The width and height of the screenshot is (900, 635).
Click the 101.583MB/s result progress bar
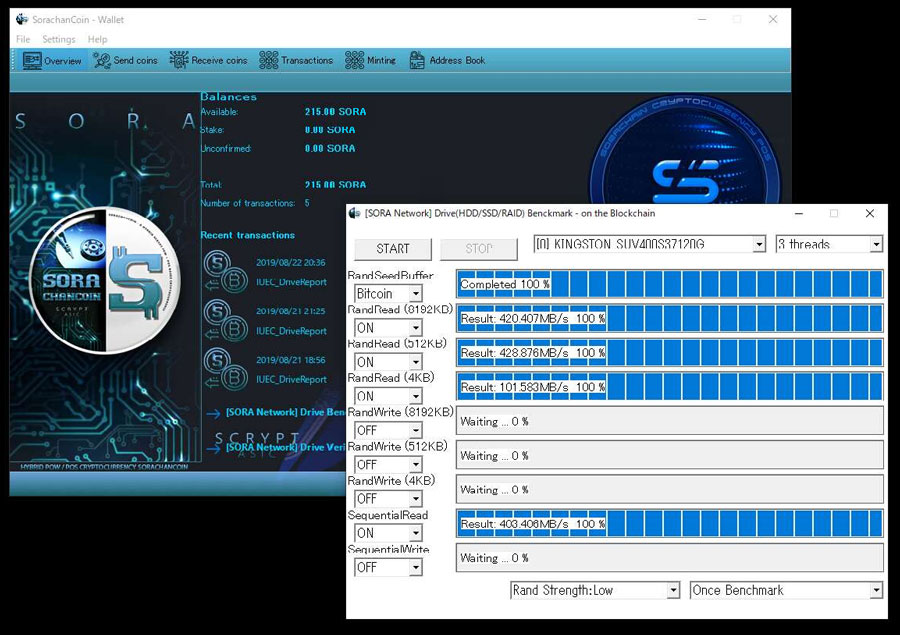[x=670, y=387]
